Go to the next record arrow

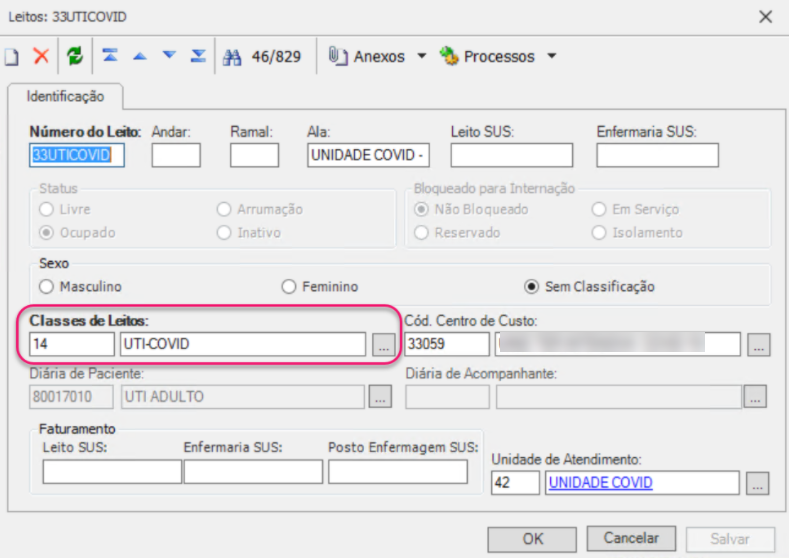[169, 55]
